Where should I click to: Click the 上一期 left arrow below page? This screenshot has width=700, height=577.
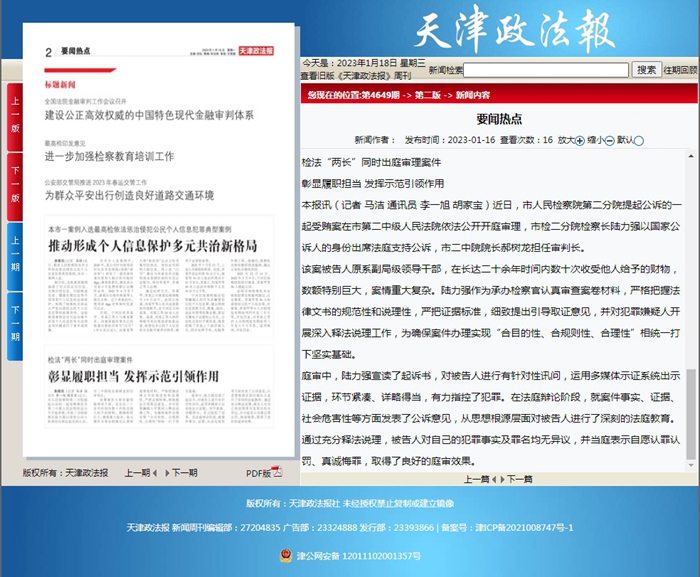pos(154,473)
